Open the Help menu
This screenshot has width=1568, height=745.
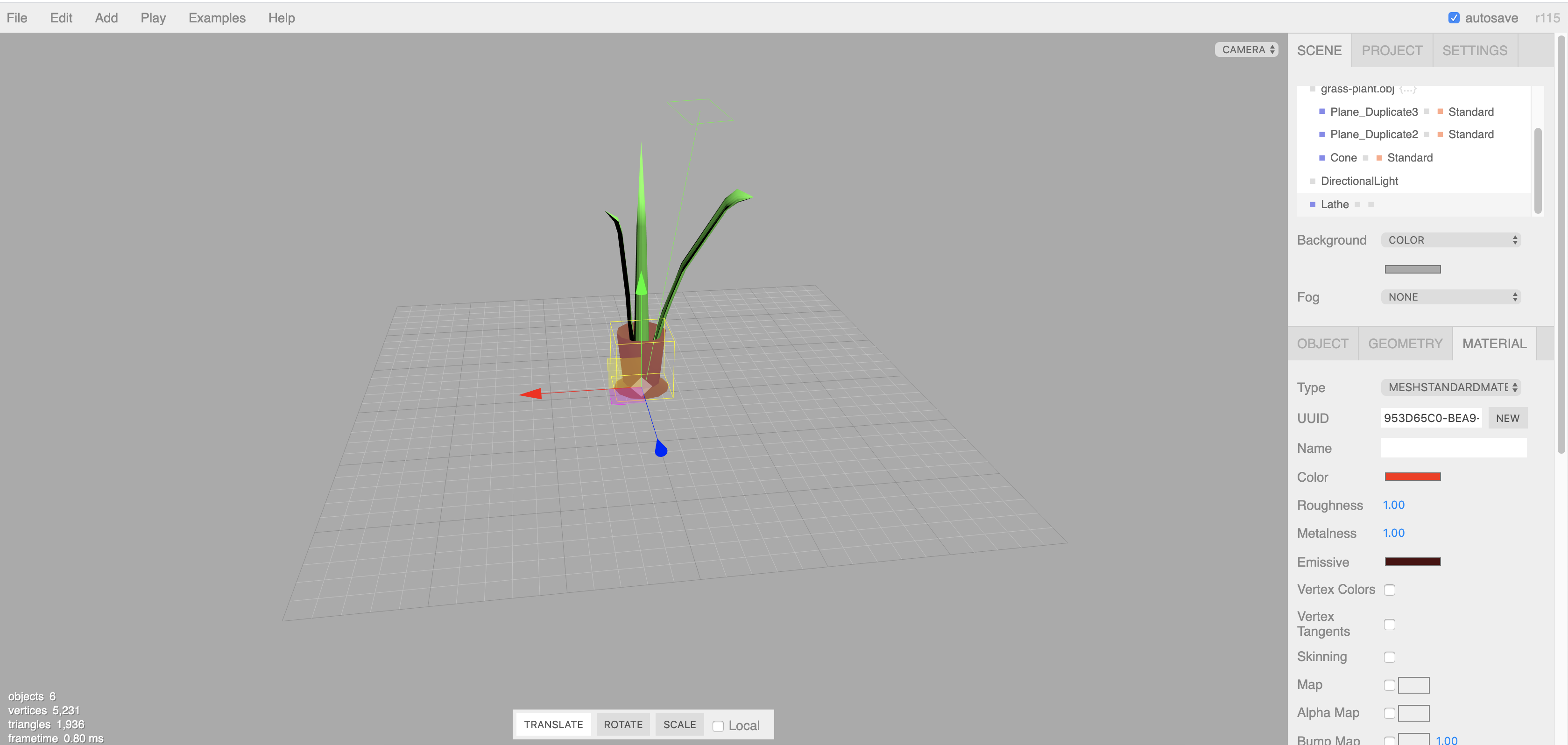281,18
